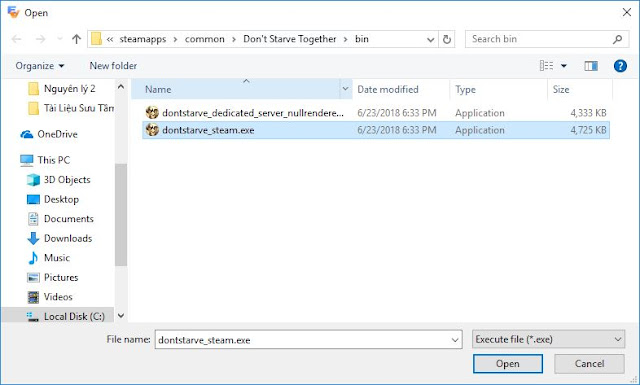Navigate to Don't Starve Together breadcrumb
Image resolution: width=640 pixels, height=385 pixels.
pyautogui.click(x=290, y=39)
